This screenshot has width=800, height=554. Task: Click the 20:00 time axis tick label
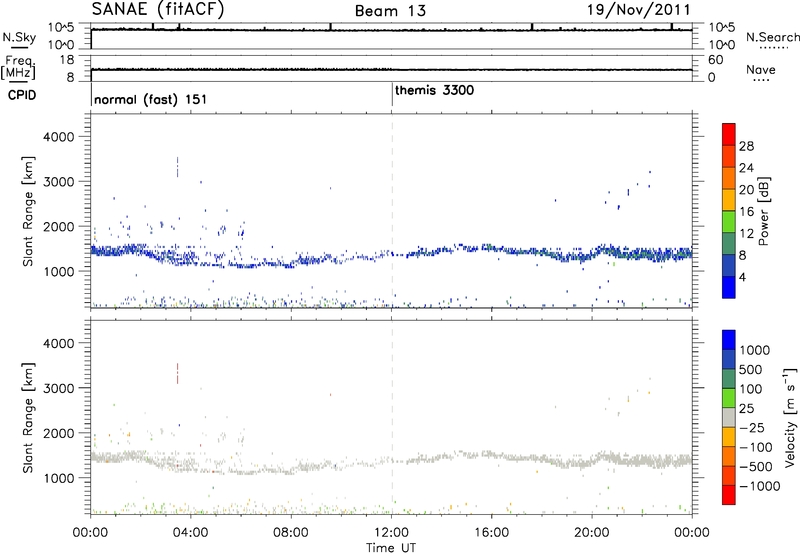pos(591,533)
